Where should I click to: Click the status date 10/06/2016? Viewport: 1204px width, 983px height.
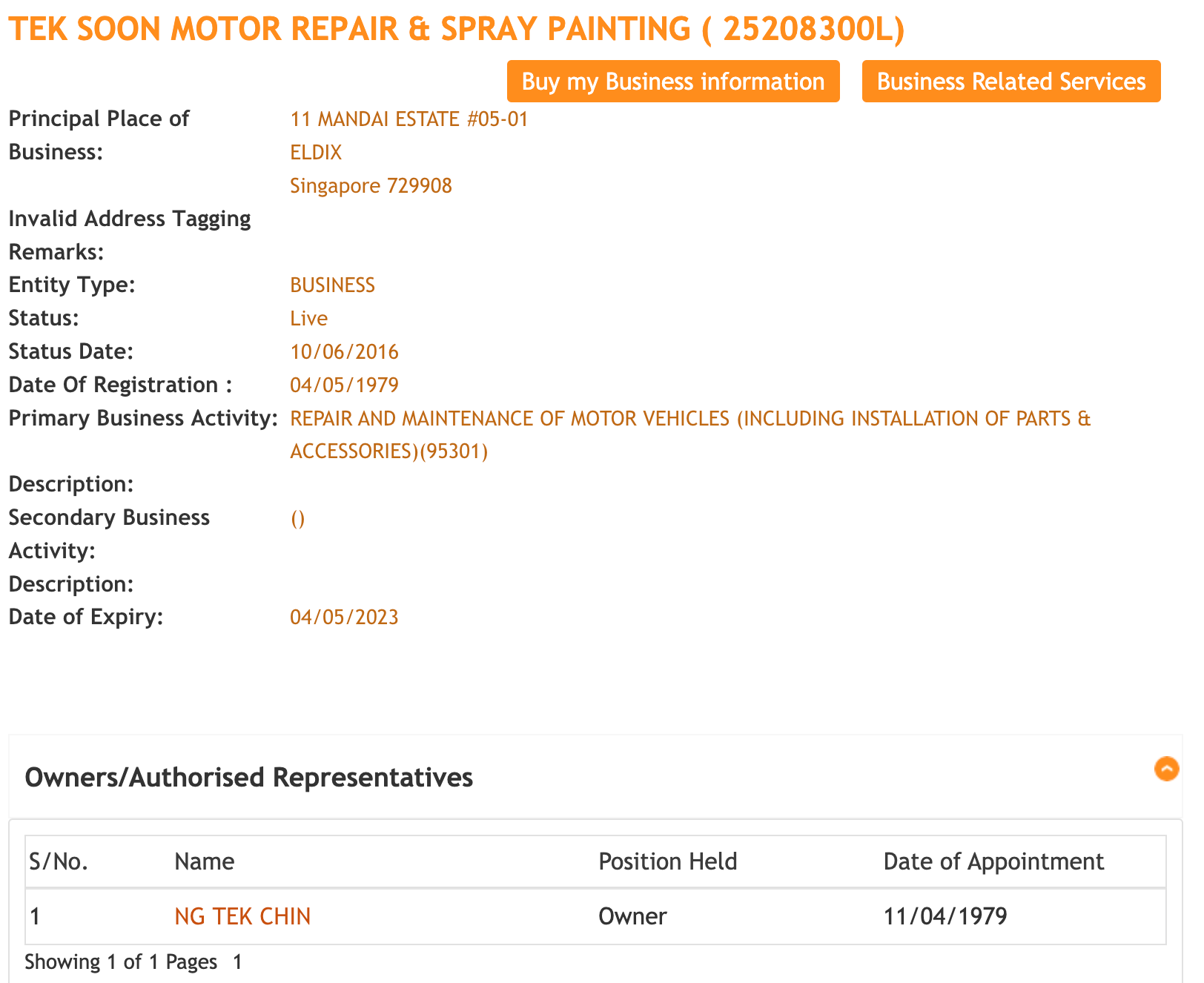click(344, 351)
